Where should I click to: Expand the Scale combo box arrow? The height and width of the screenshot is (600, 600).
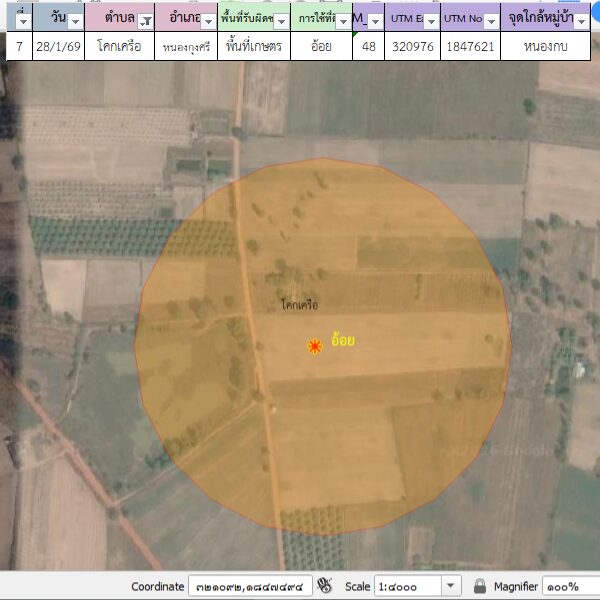pos(450,585)
